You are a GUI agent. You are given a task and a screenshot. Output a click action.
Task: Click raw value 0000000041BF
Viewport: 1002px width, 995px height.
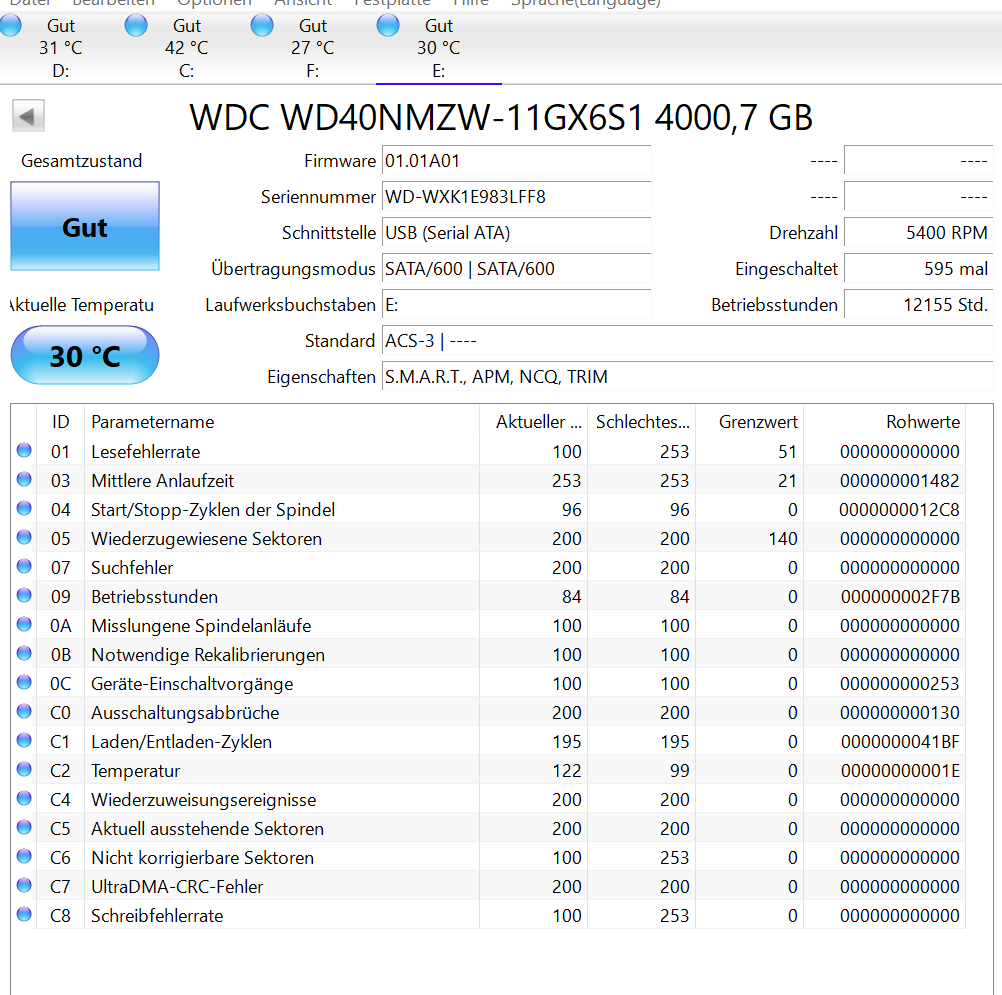[900, 742]
